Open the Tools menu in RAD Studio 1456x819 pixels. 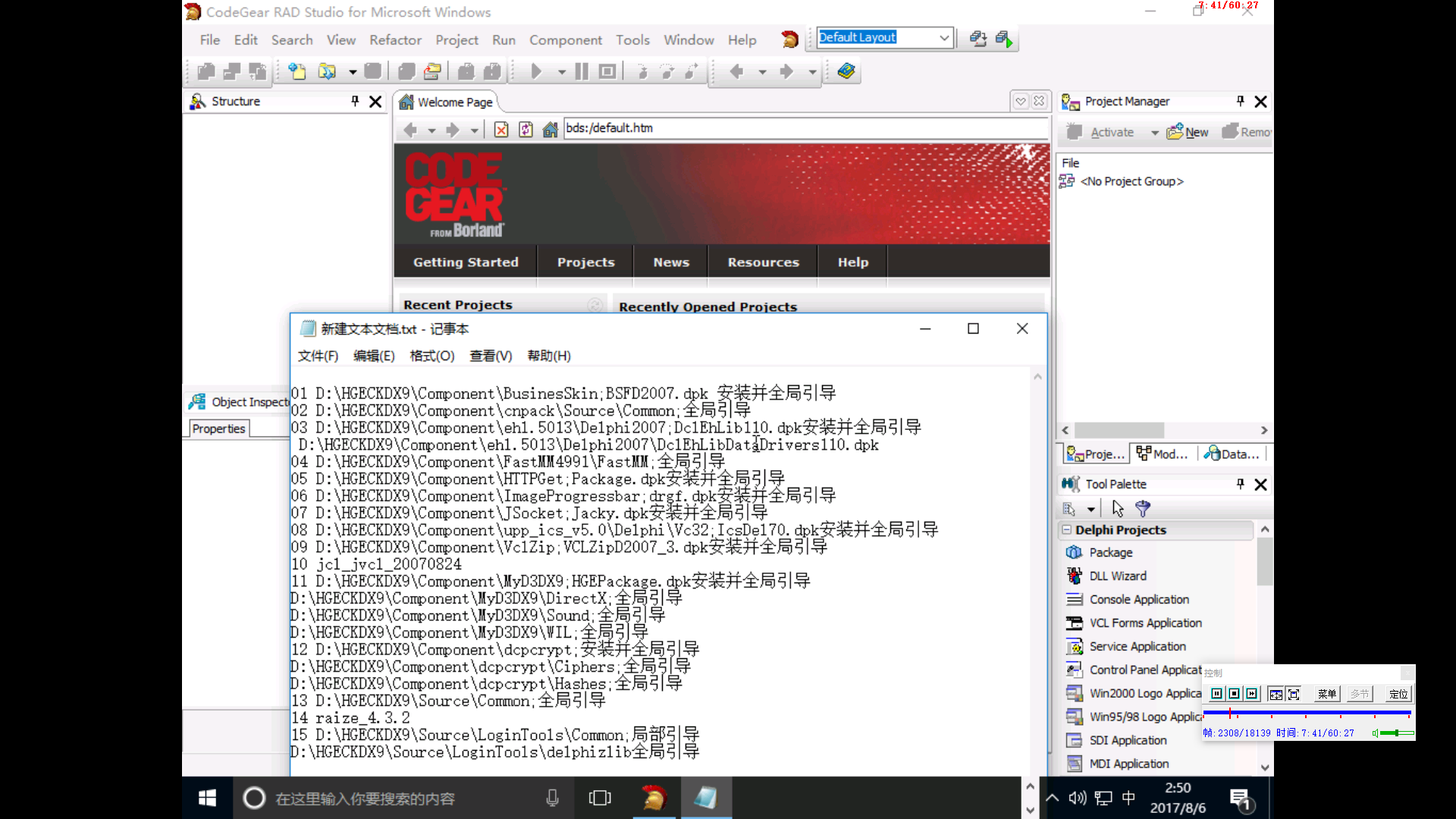[x=632, y=40]
